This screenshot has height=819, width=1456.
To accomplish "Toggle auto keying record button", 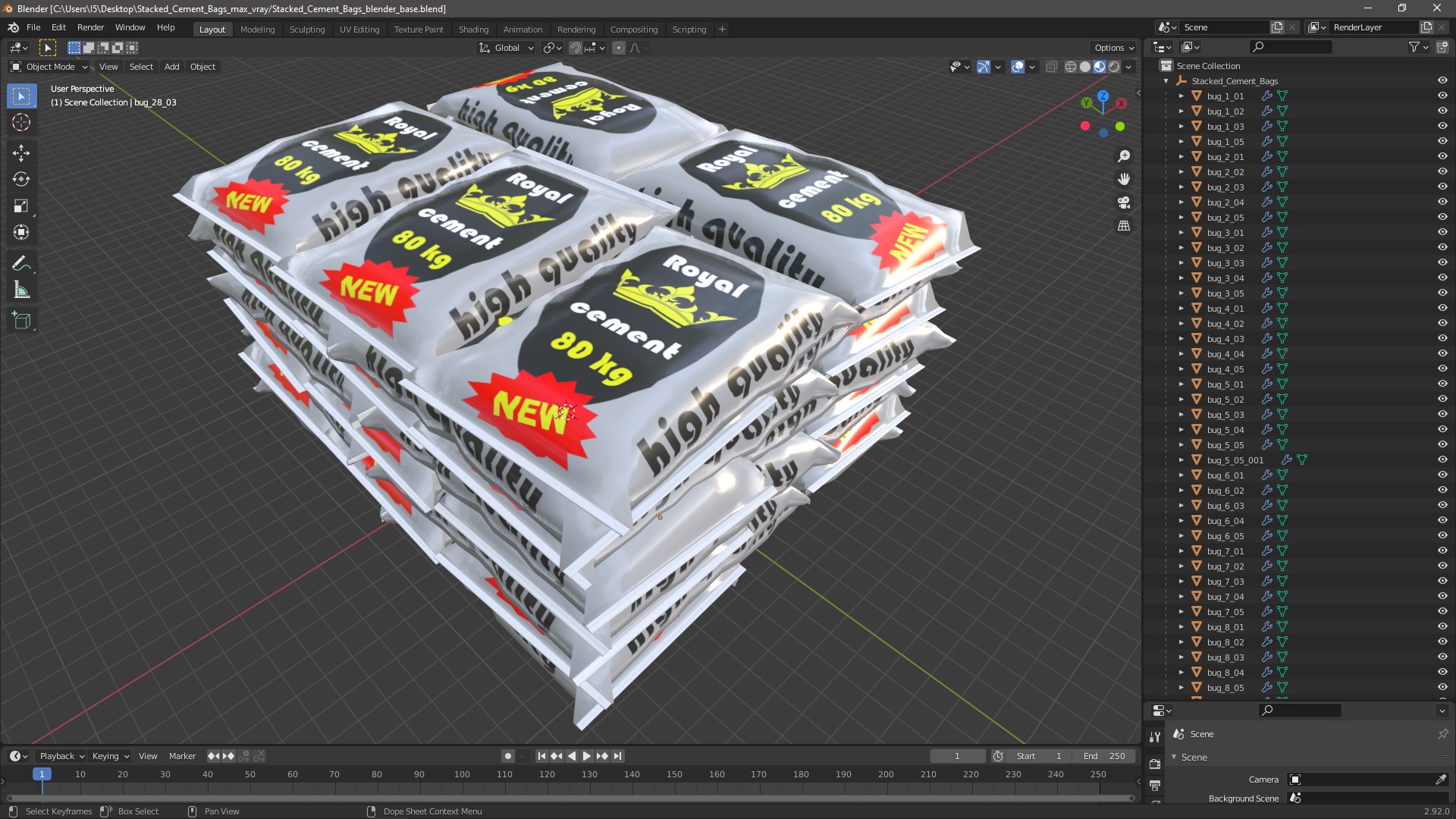I will 507,756.
